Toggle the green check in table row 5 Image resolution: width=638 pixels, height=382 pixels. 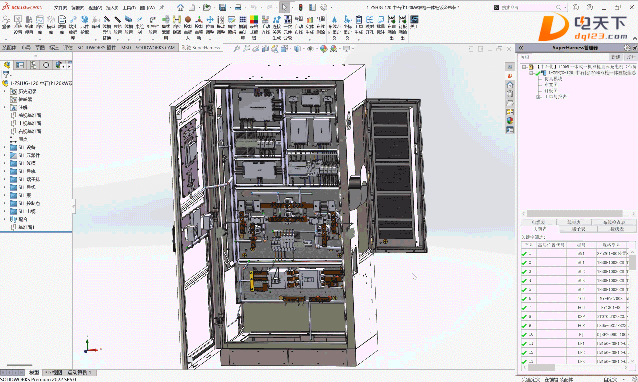524,289
